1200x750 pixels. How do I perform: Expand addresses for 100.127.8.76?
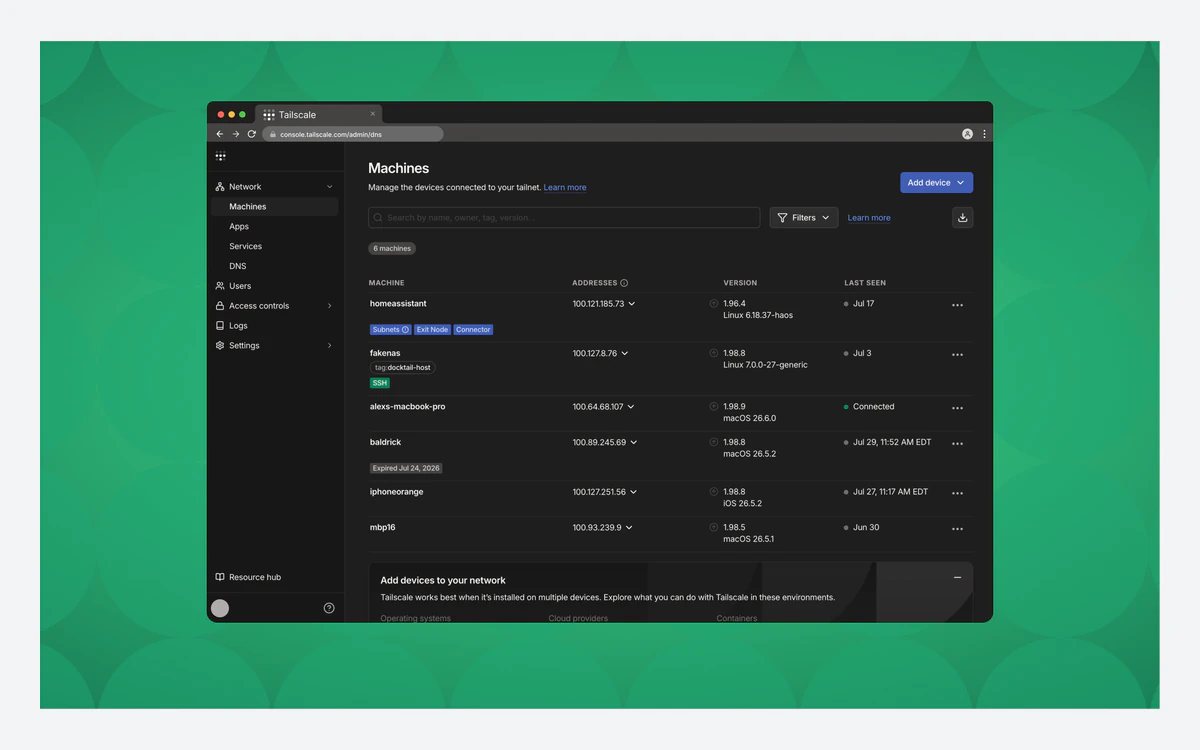pyautogui.click(x=625, y=354)
